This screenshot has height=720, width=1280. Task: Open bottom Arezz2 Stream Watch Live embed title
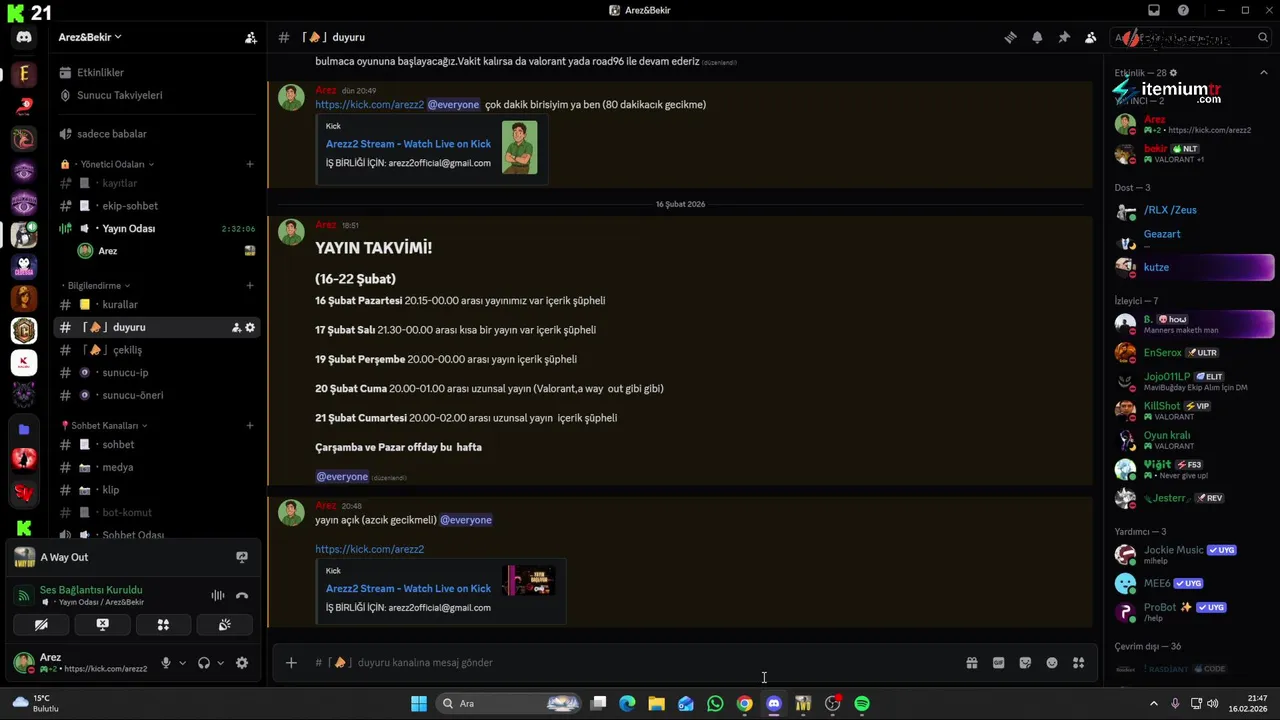point(408,588)
